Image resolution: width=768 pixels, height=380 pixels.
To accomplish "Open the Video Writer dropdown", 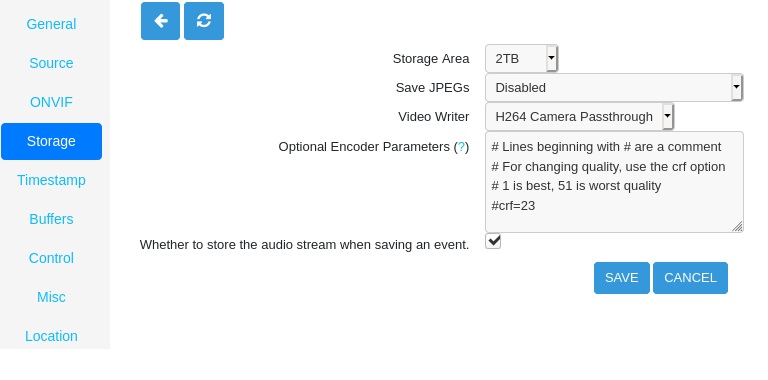I will (x=579, y=117).
